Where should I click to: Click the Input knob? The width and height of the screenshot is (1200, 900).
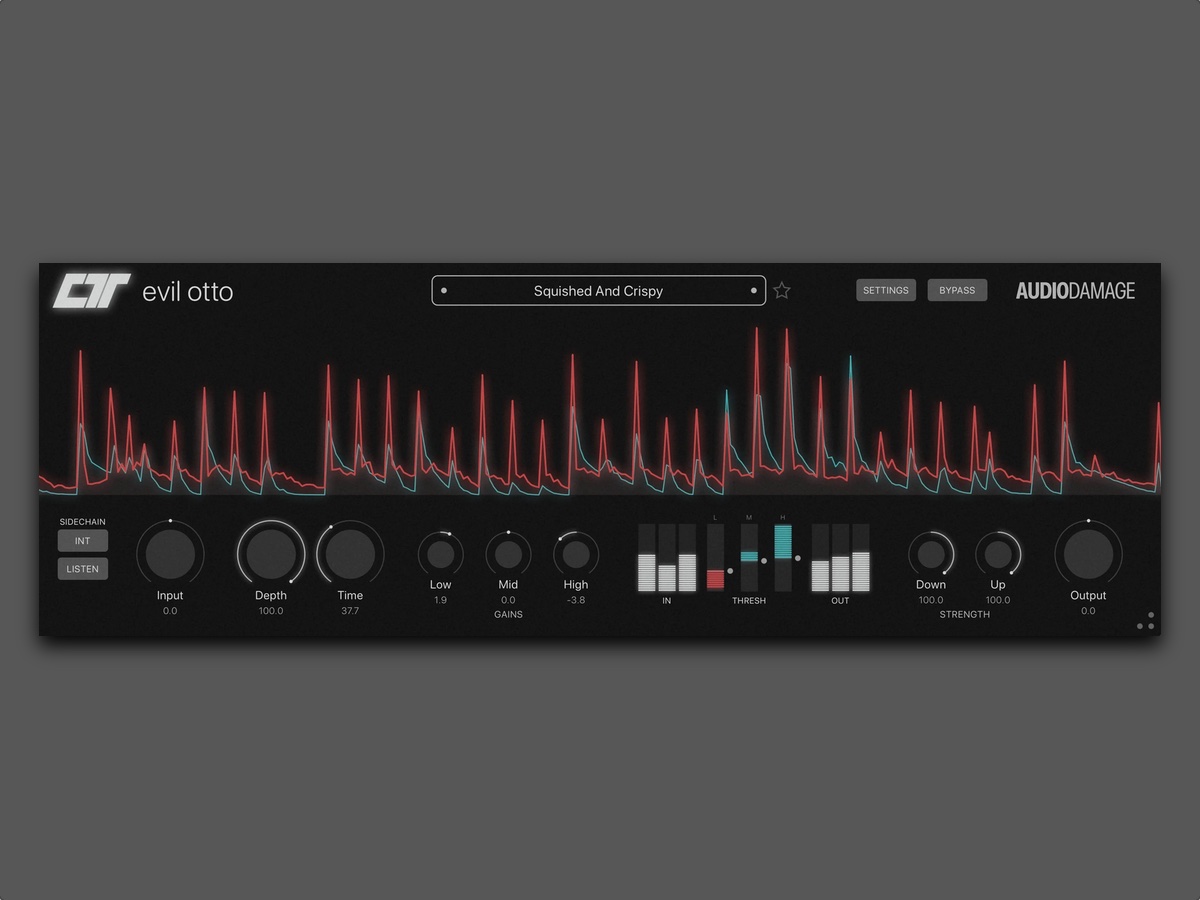pos(170,554)
